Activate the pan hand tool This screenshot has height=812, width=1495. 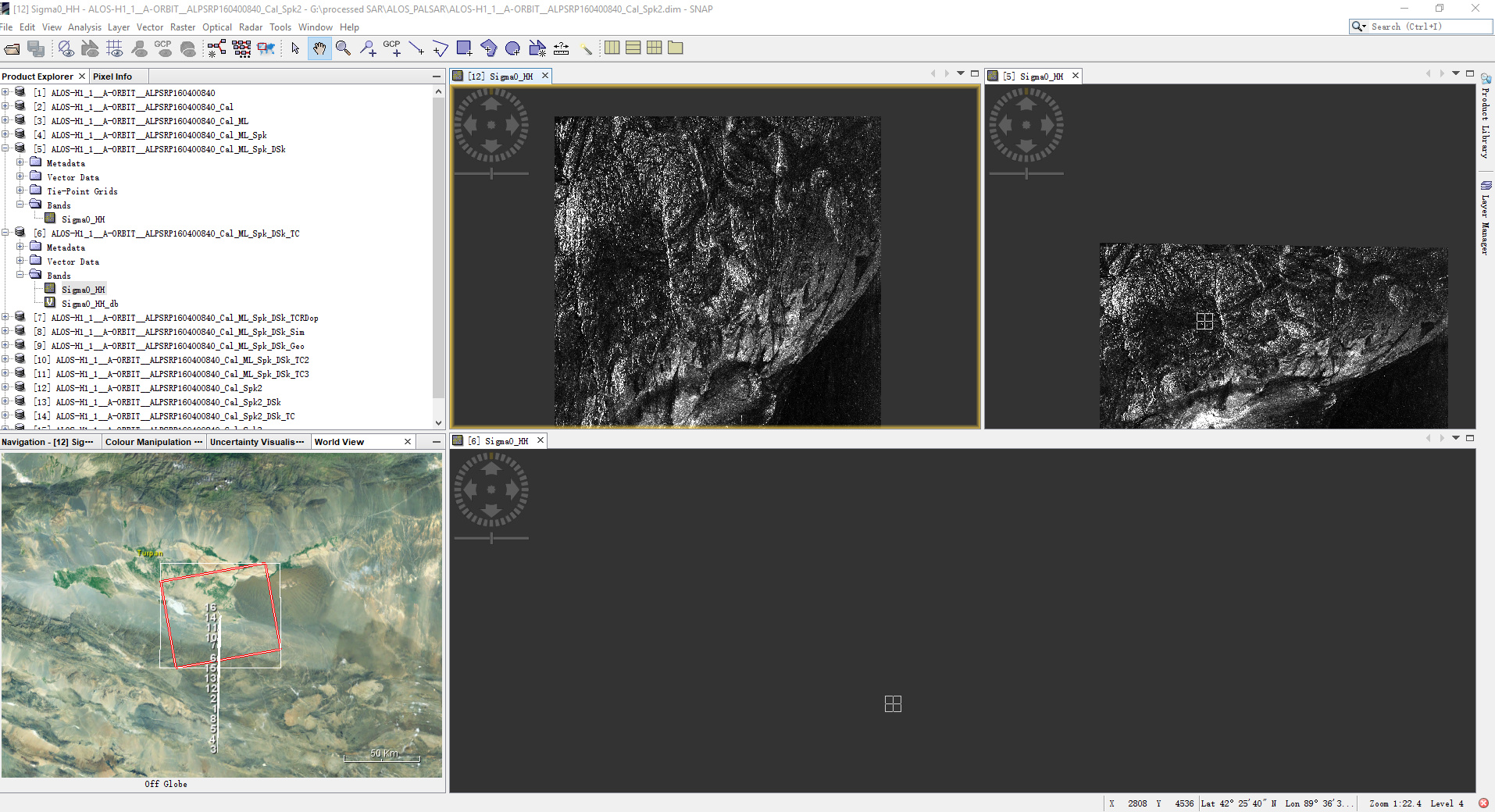(319, 49)
